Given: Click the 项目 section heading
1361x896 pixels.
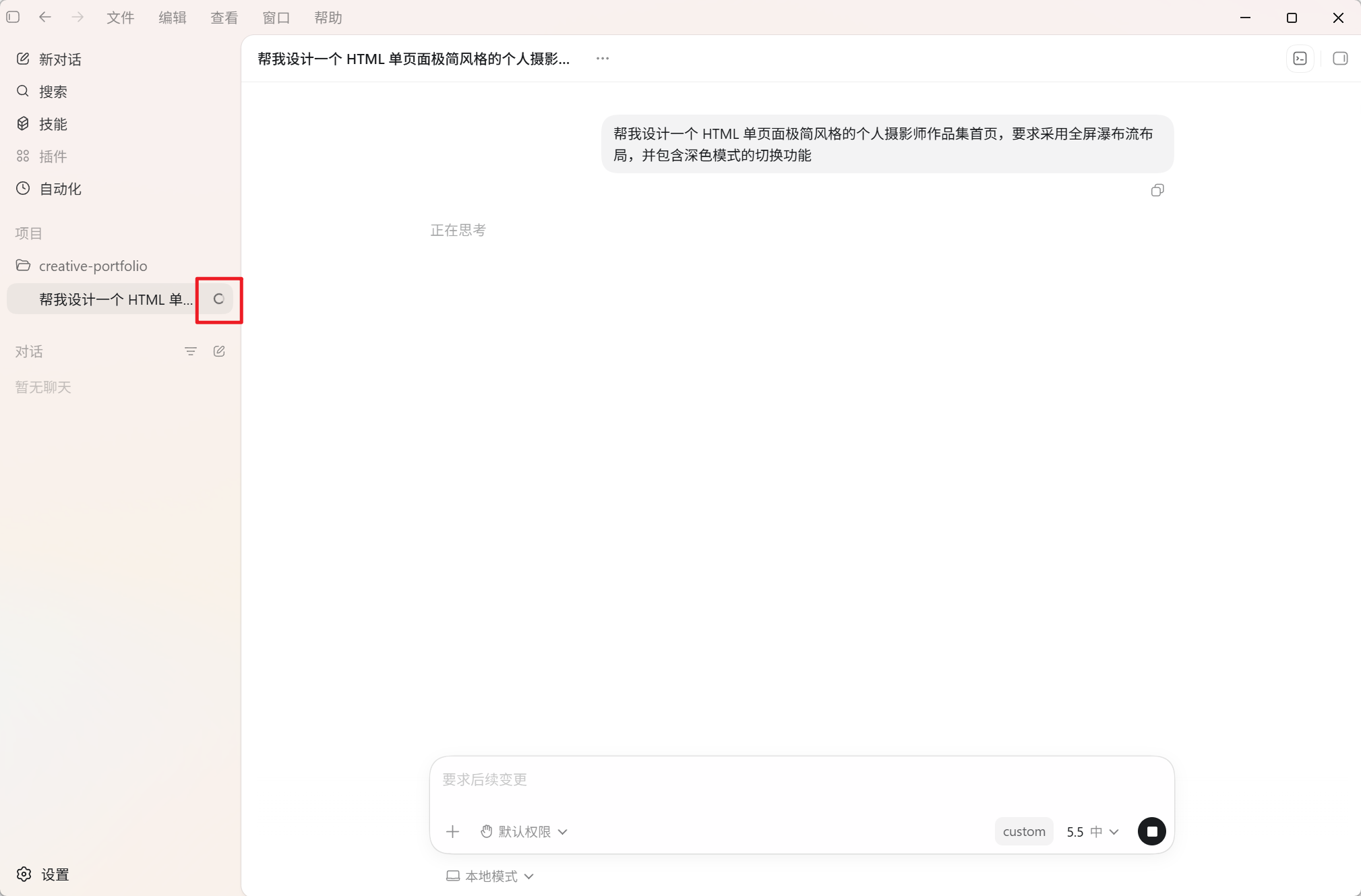Looking at the screenshot, I should tap(29, 233).
